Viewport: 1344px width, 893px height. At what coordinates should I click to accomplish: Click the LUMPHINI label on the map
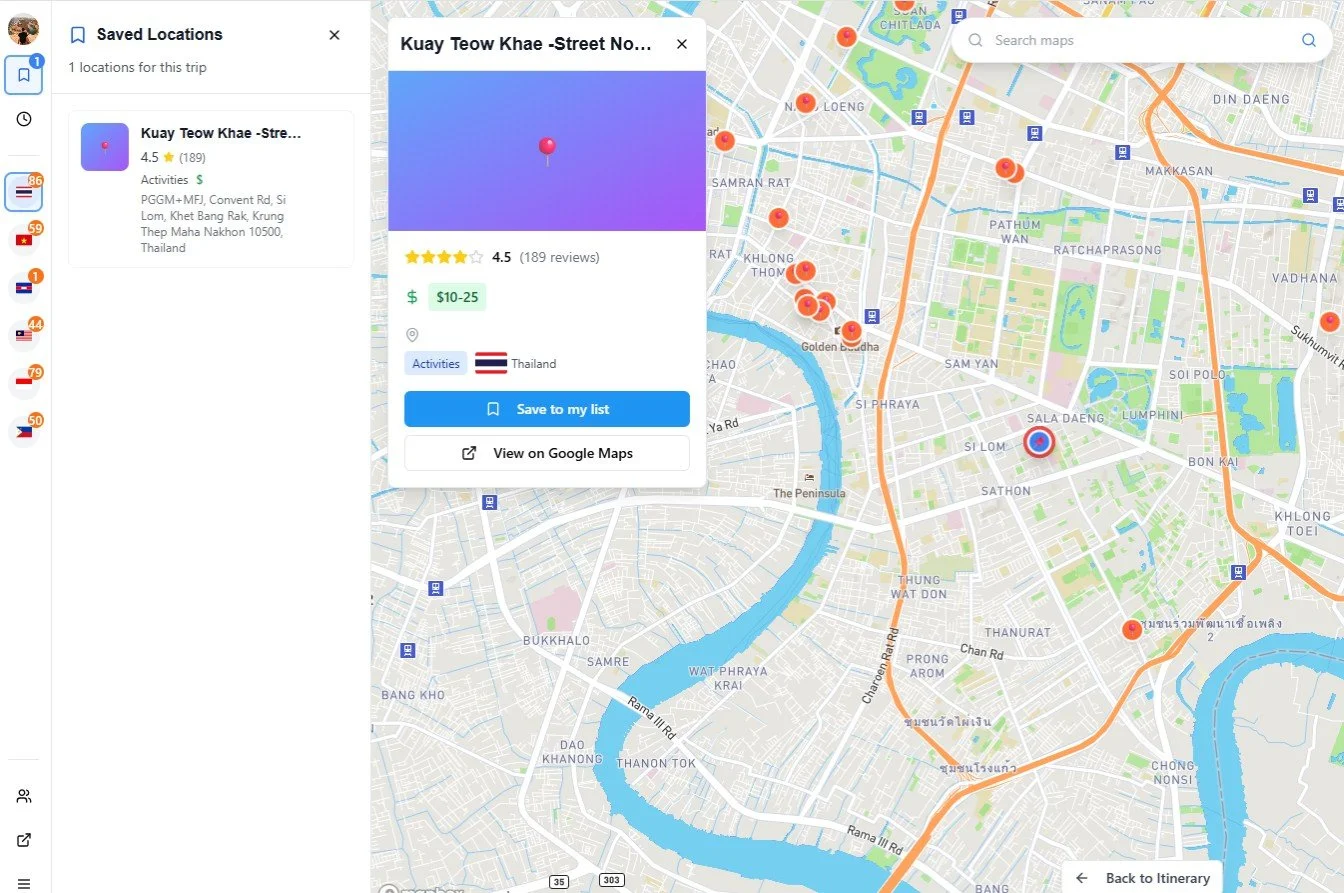click(x=1152, y=415)
